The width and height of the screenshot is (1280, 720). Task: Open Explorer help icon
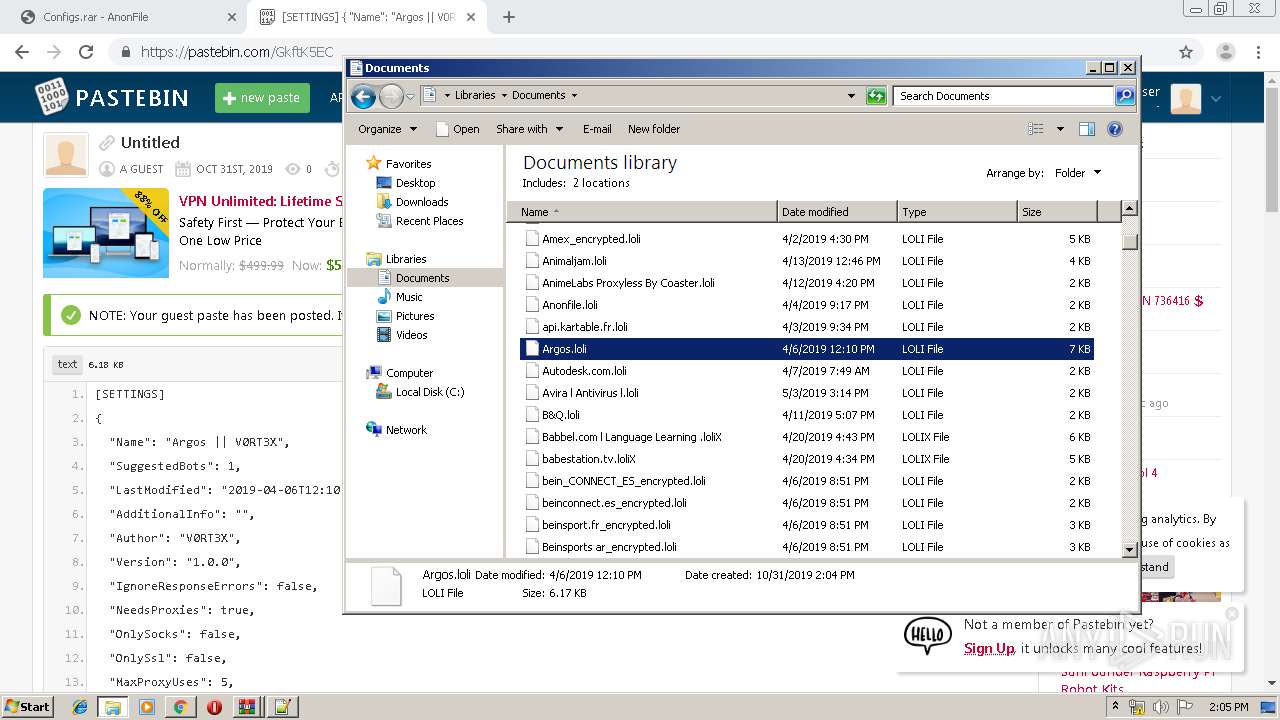click(1115, 129)
